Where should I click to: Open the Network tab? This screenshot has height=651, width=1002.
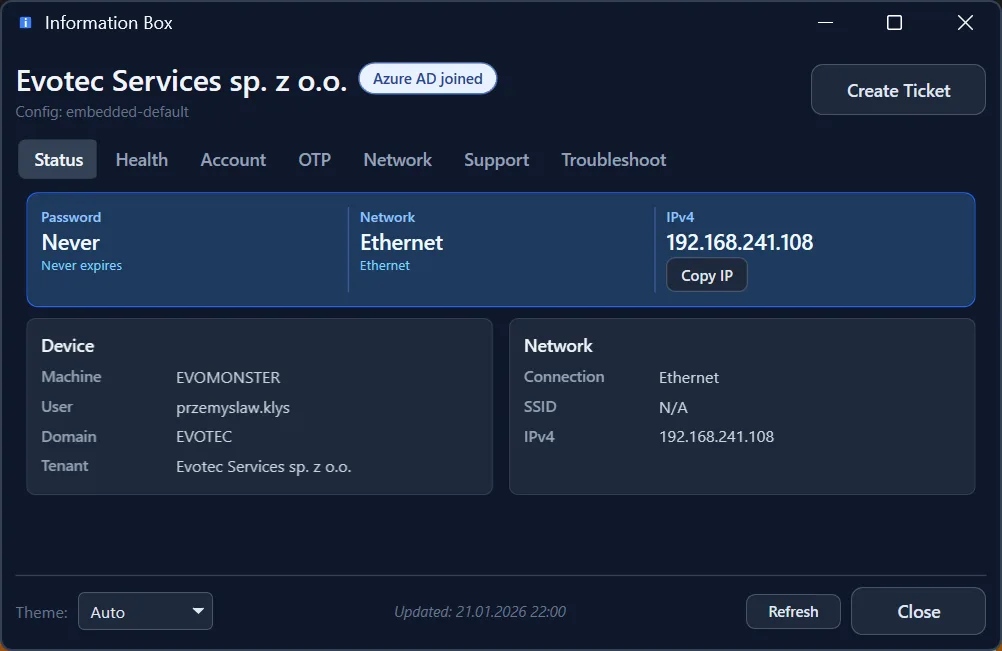pos(397,159)
